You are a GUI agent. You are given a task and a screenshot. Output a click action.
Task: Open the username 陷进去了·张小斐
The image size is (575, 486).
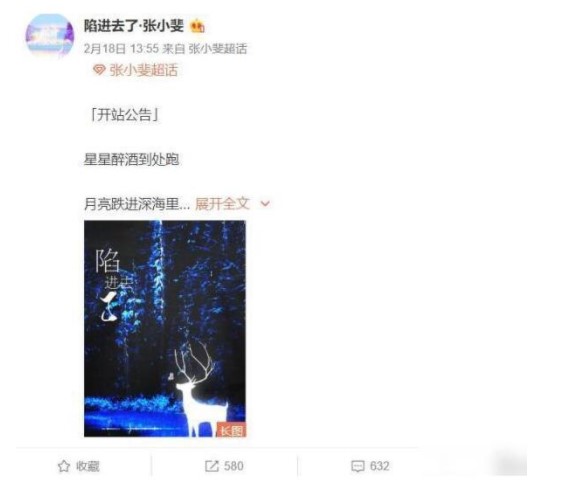click(134, 26)
